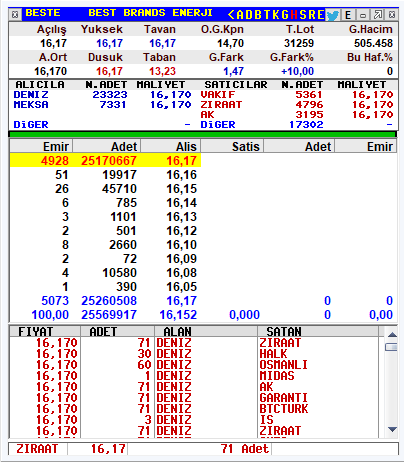The height and width of the screenshot is (462, 404).
Task: Select the yellow letter B in title bar
Action: [258, 15]
